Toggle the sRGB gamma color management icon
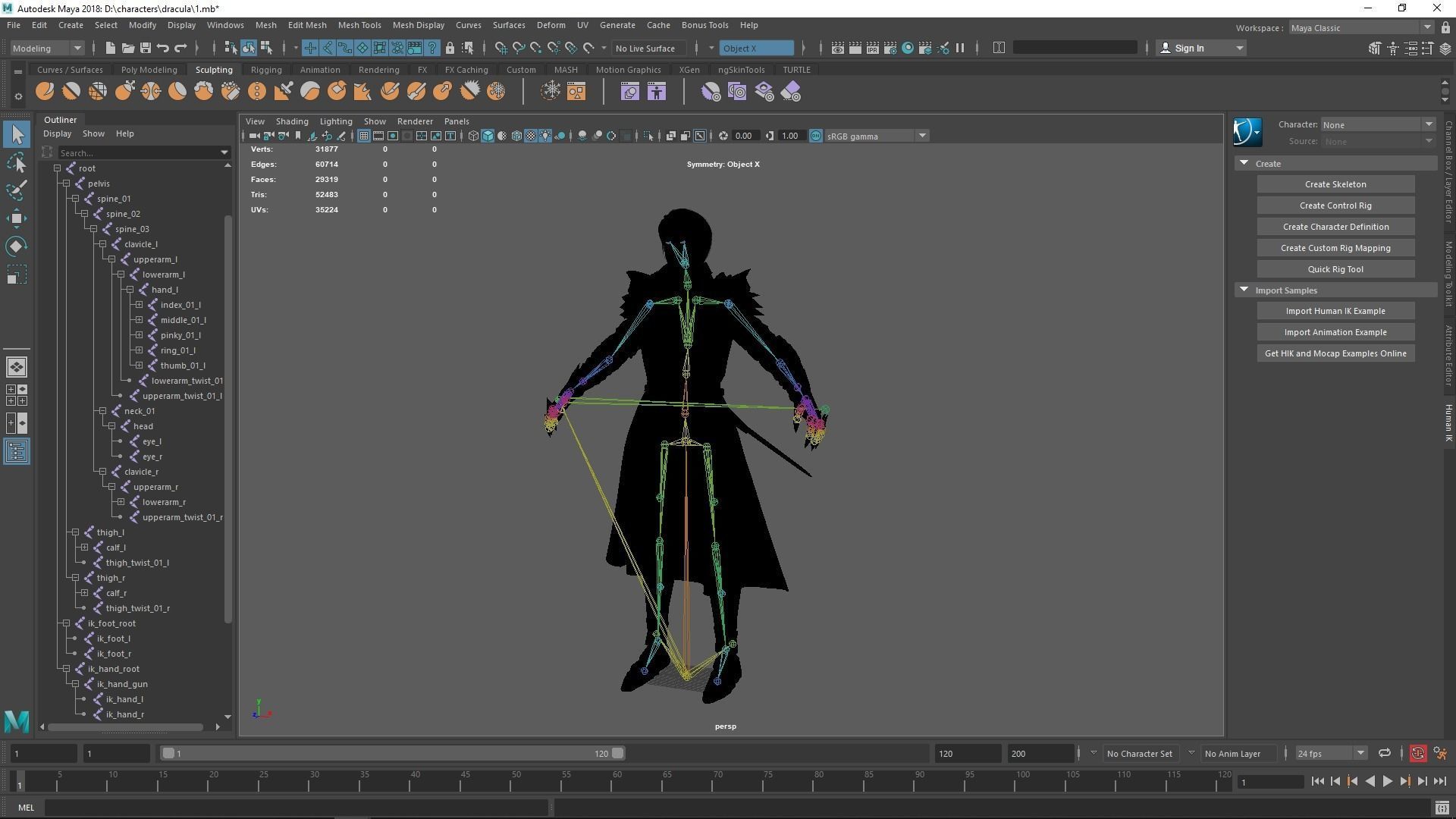This screenshot has height=819, width=1456. coord(816,136)
